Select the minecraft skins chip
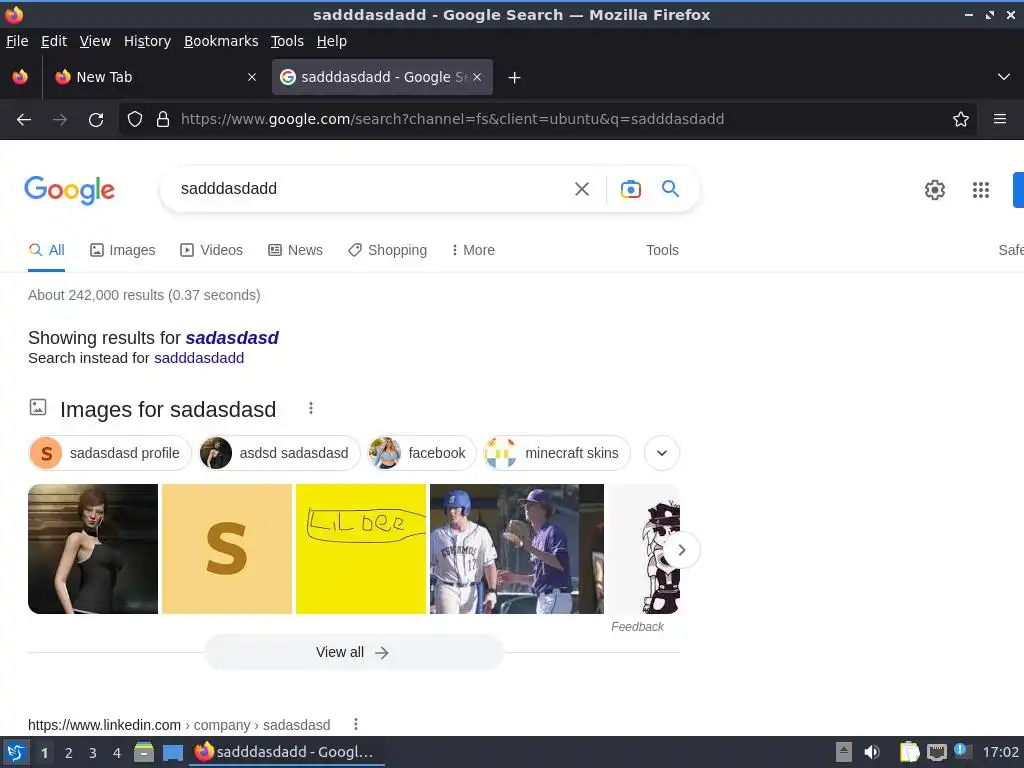Viewport: 1024px width, 768px height. click(x=557, y=453)
